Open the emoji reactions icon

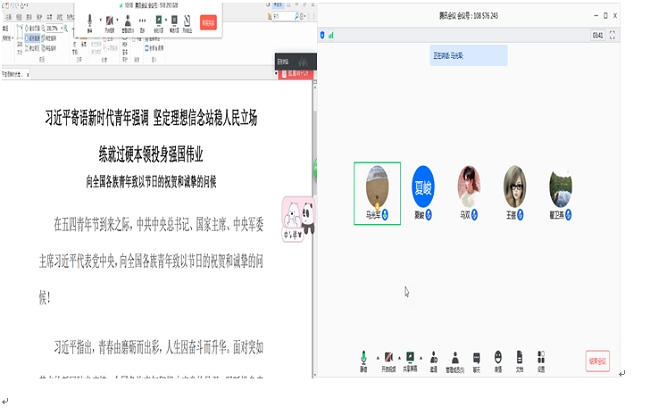click(x=498, y=359)
